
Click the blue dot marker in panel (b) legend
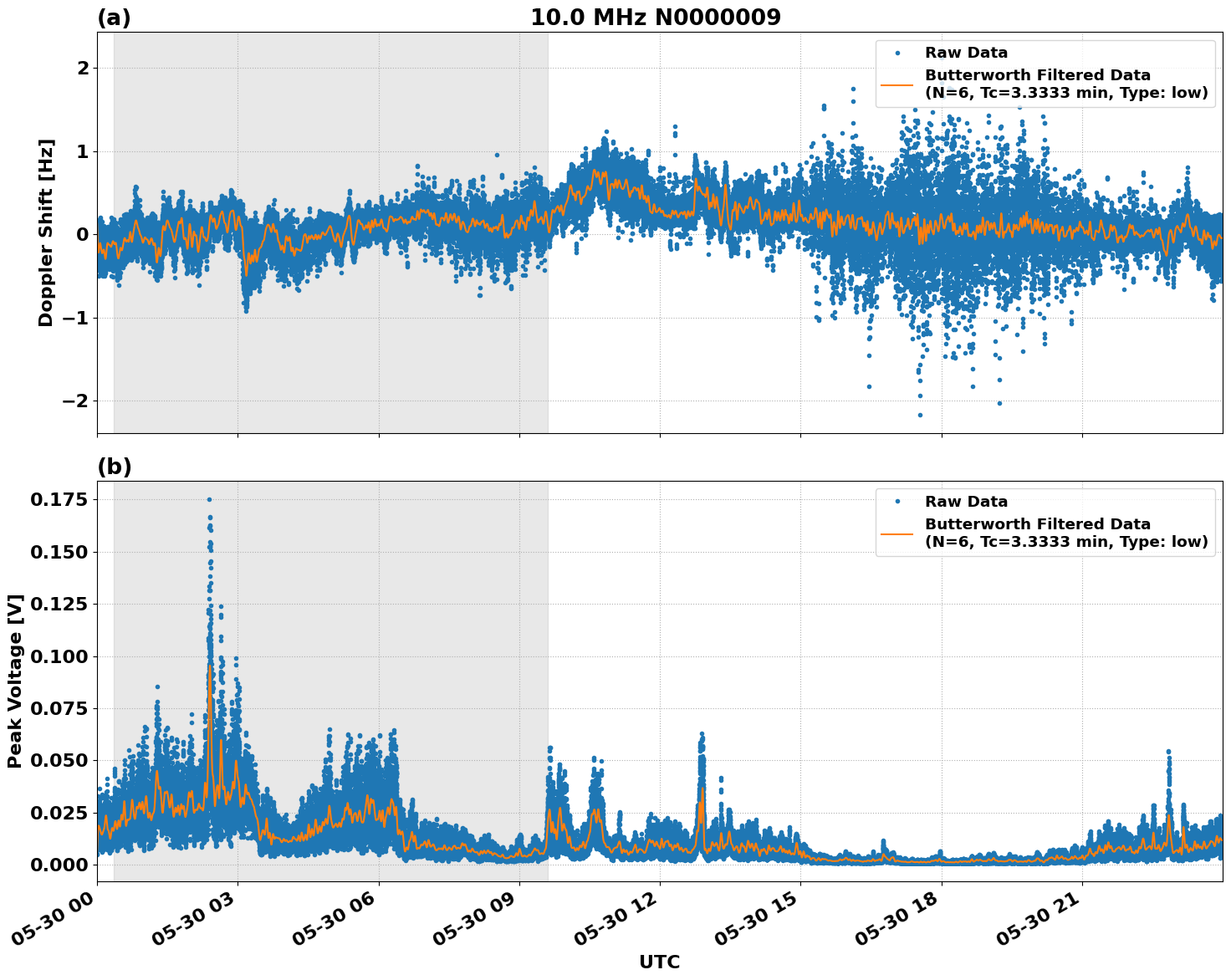click(897, 502)
